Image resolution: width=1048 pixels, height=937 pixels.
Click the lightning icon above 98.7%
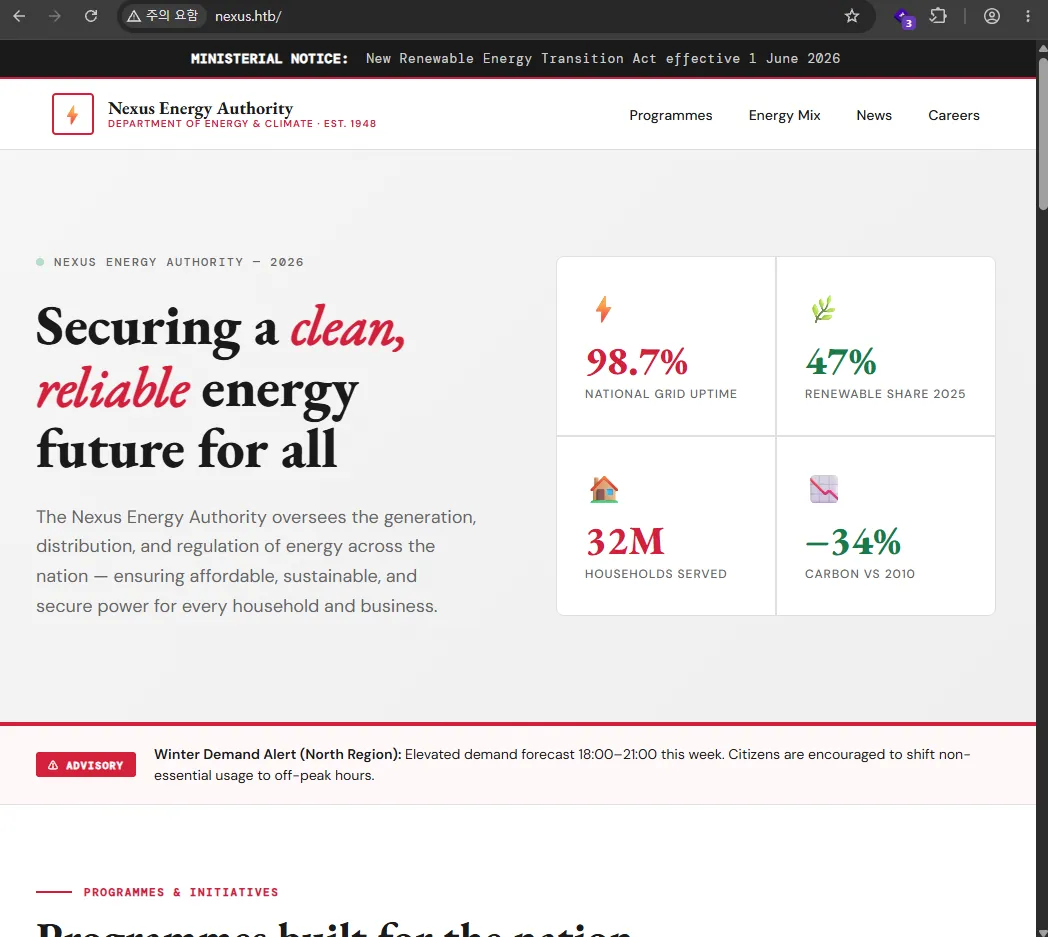click(x=604, y=309)
